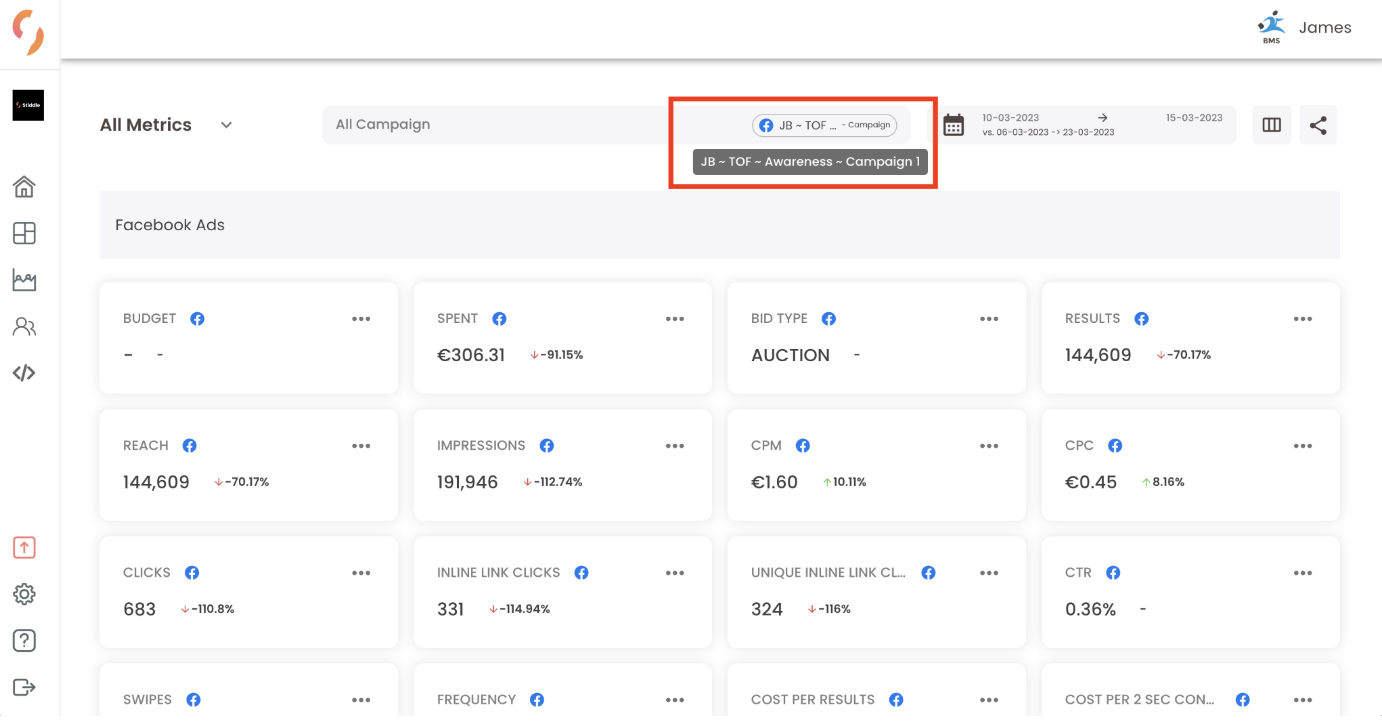Click Facebook icon beside BID TYPE
The height and width of the screenshot is (722, 1382).
pos(829,319)
